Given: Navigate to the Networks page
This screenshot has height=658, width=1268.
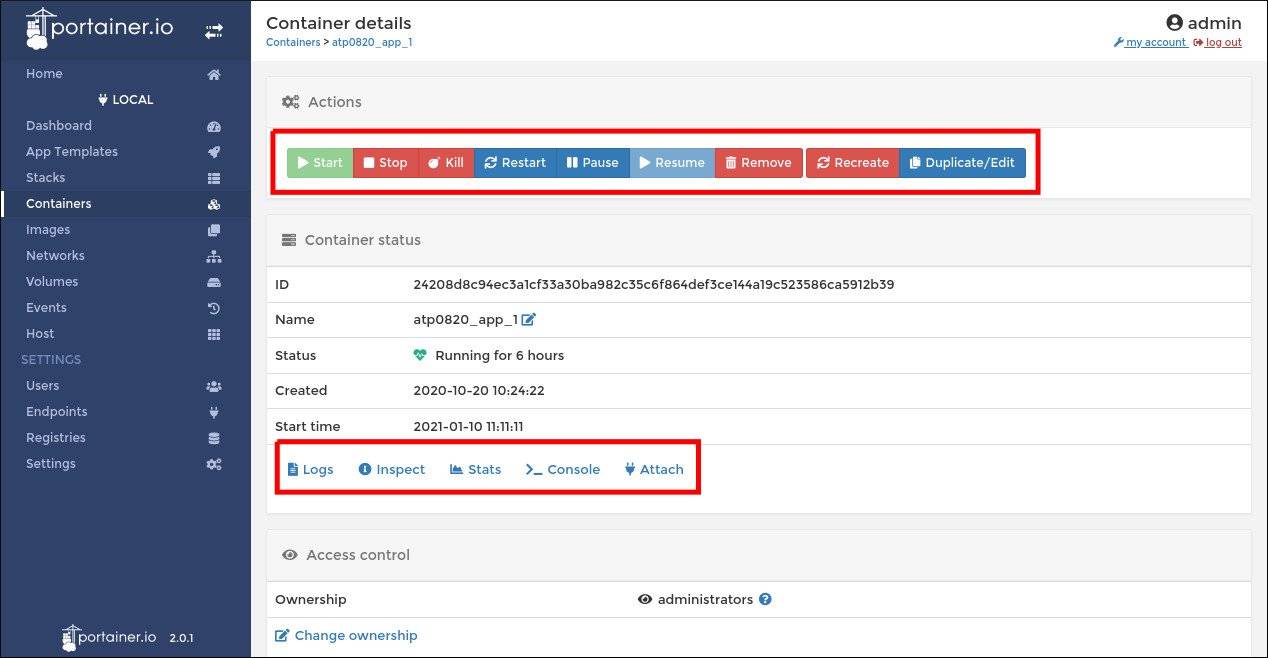Looking at the screenshot, I should 55,255.
